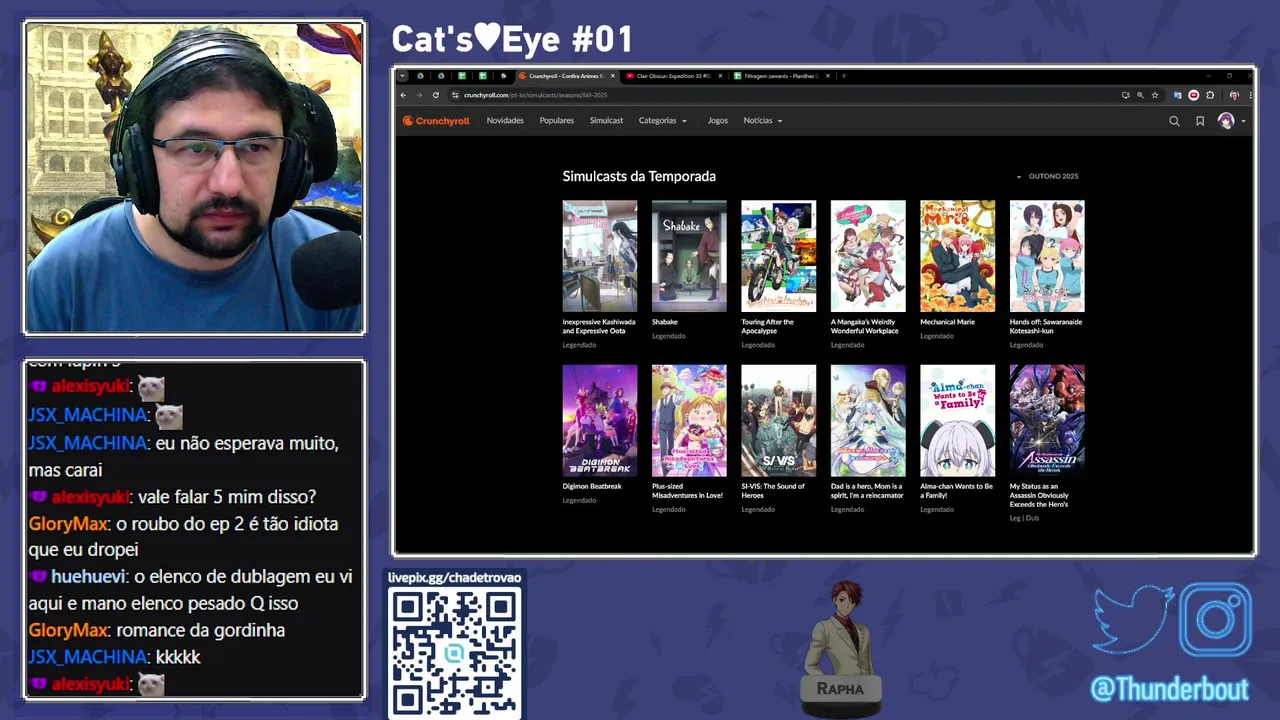The height and width of the screenshot is (720, 1280).
Task: Open the SI-VIS: The Sound of Heroes poster
Action: pyautogui.click(x=778, y=420)
